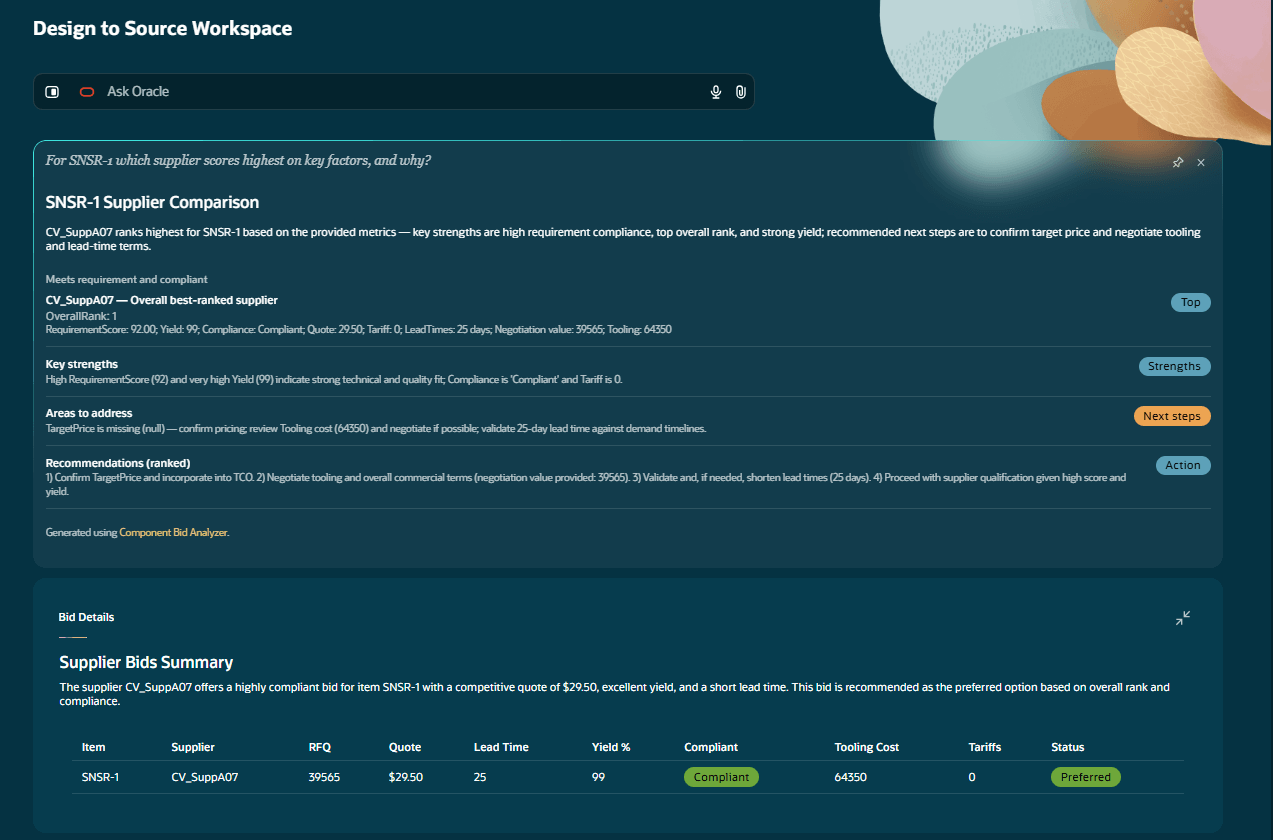Pin the SNSR-1 Supplier Comparison answer
Image resolution: width=1273 pixels, height=840 pixels.
(1177, 162)
